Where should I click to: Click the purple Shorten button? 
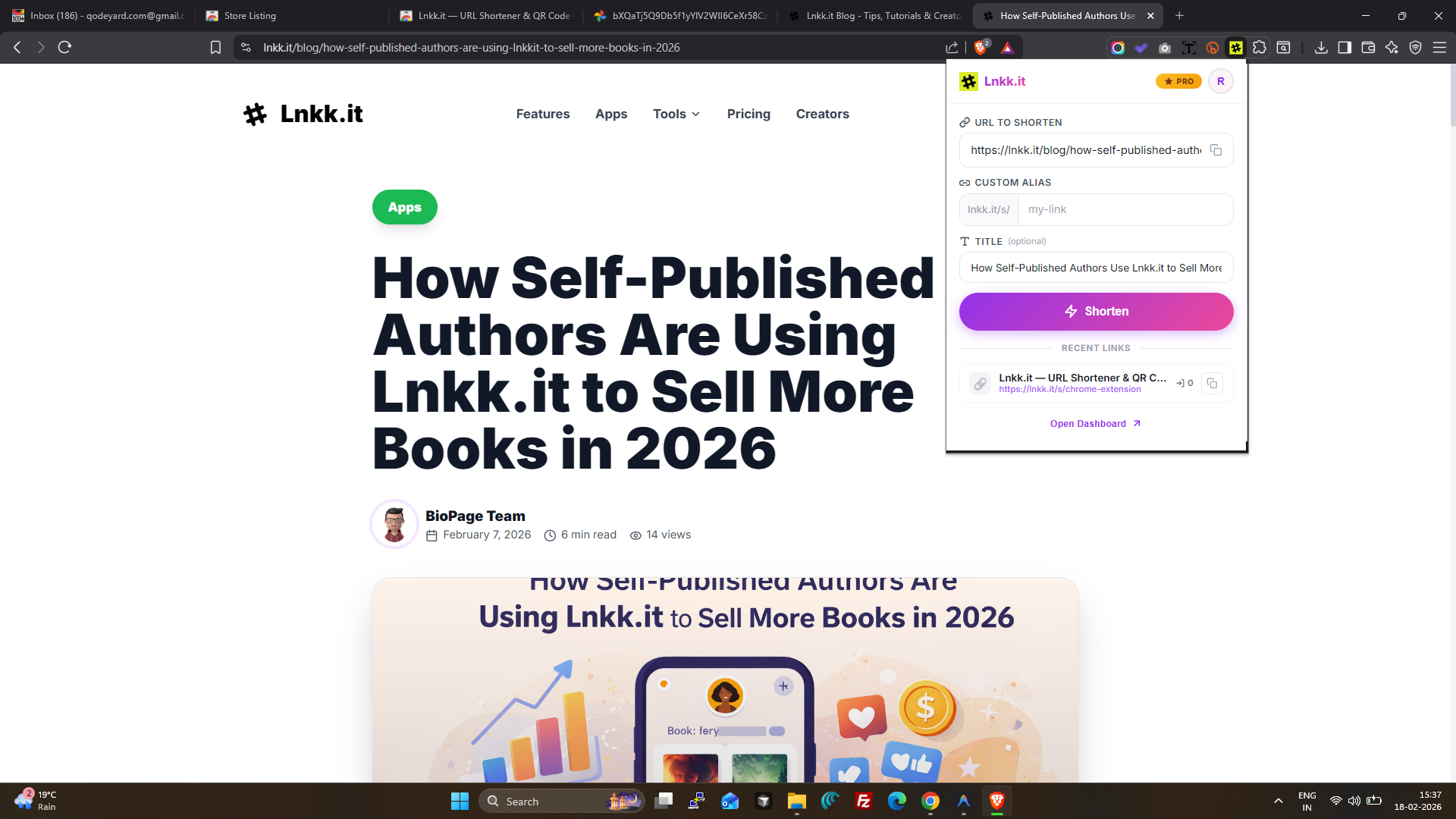pos(1096,312)
